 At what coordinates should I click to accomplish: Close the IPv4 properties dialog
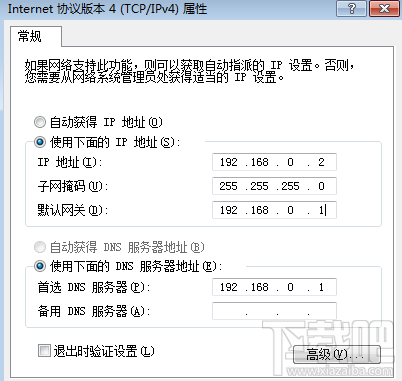(384, 8)
